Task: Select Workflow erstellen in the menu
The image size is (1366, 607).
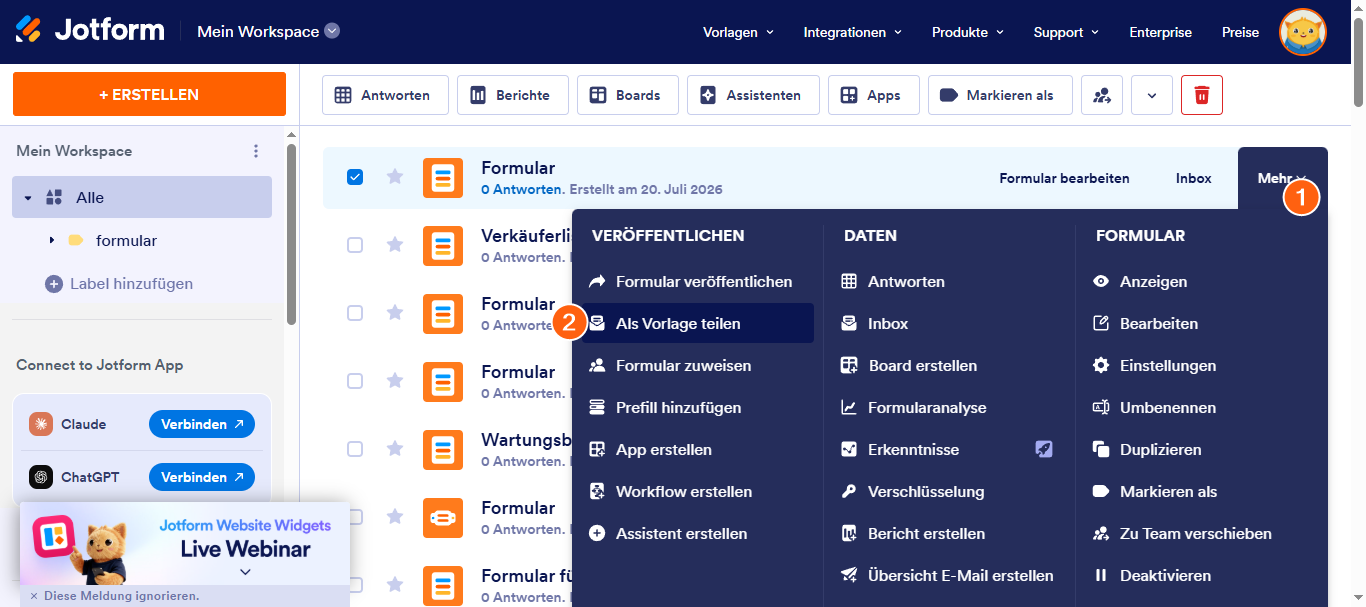Action: coord(698,492)
